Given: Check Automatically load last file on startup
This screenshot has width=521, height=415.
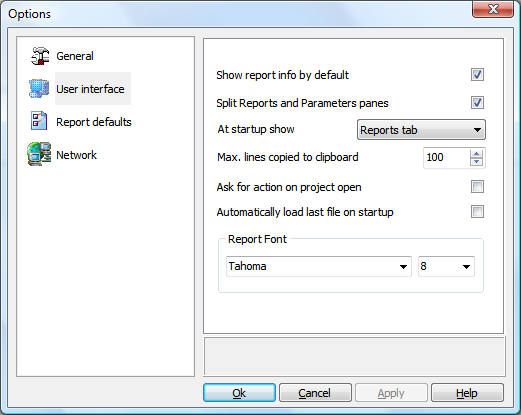Looking at the screenshot, I should [477, 212].
